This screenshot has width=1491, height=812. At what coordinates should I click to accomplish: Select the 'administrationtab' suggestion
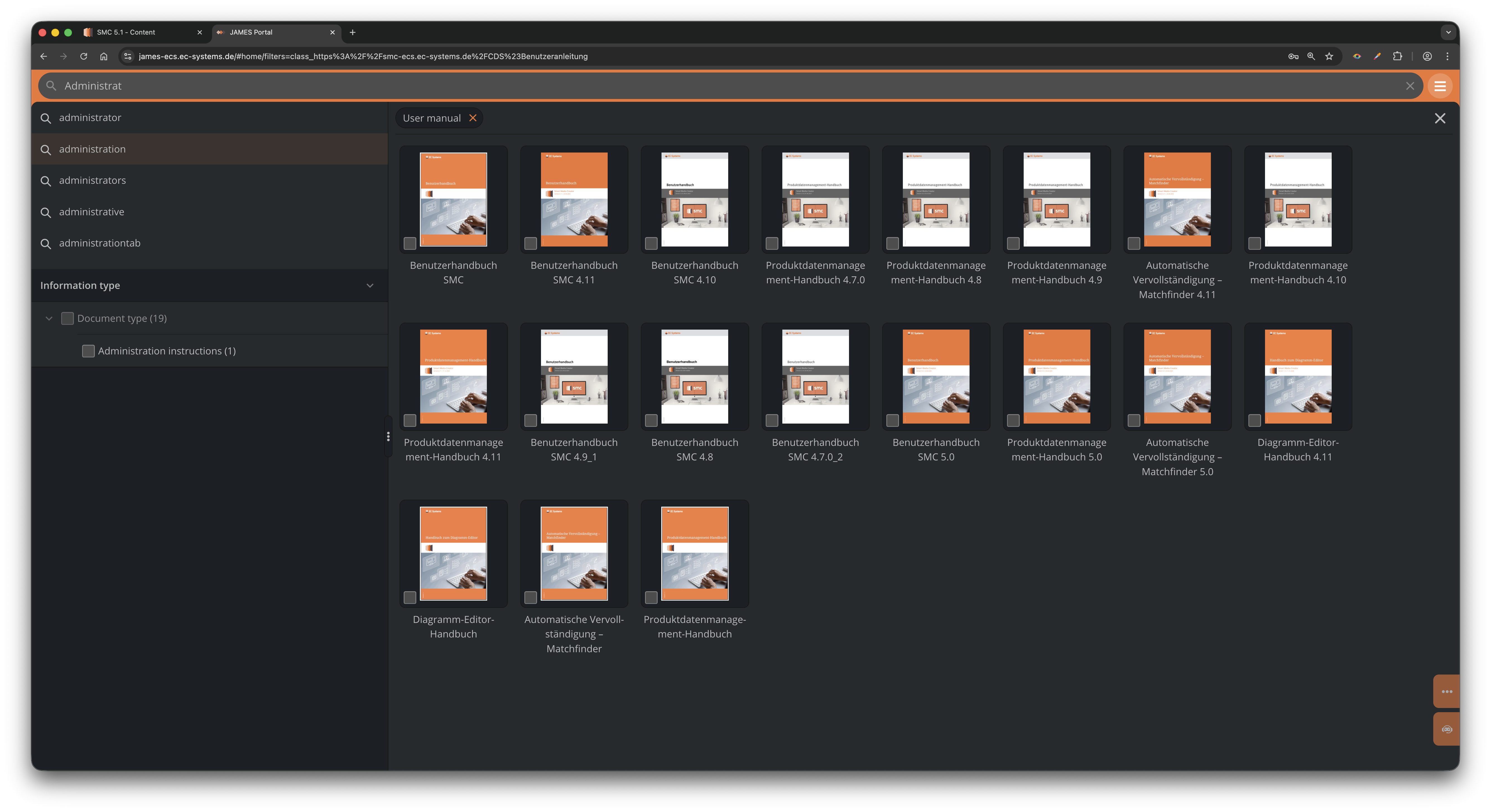[100, 243]
